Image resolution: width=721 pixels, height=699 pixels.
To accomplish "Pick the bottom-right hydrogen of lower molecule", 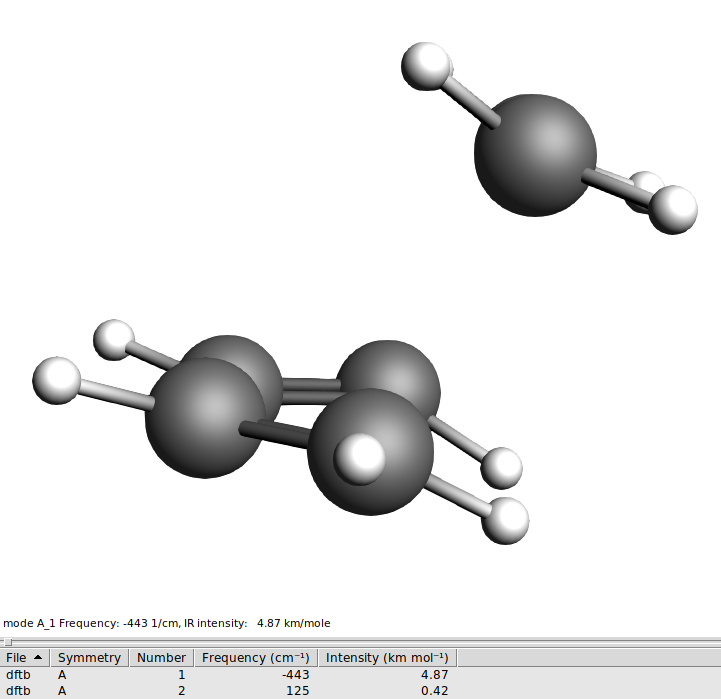I will (506, 520).
